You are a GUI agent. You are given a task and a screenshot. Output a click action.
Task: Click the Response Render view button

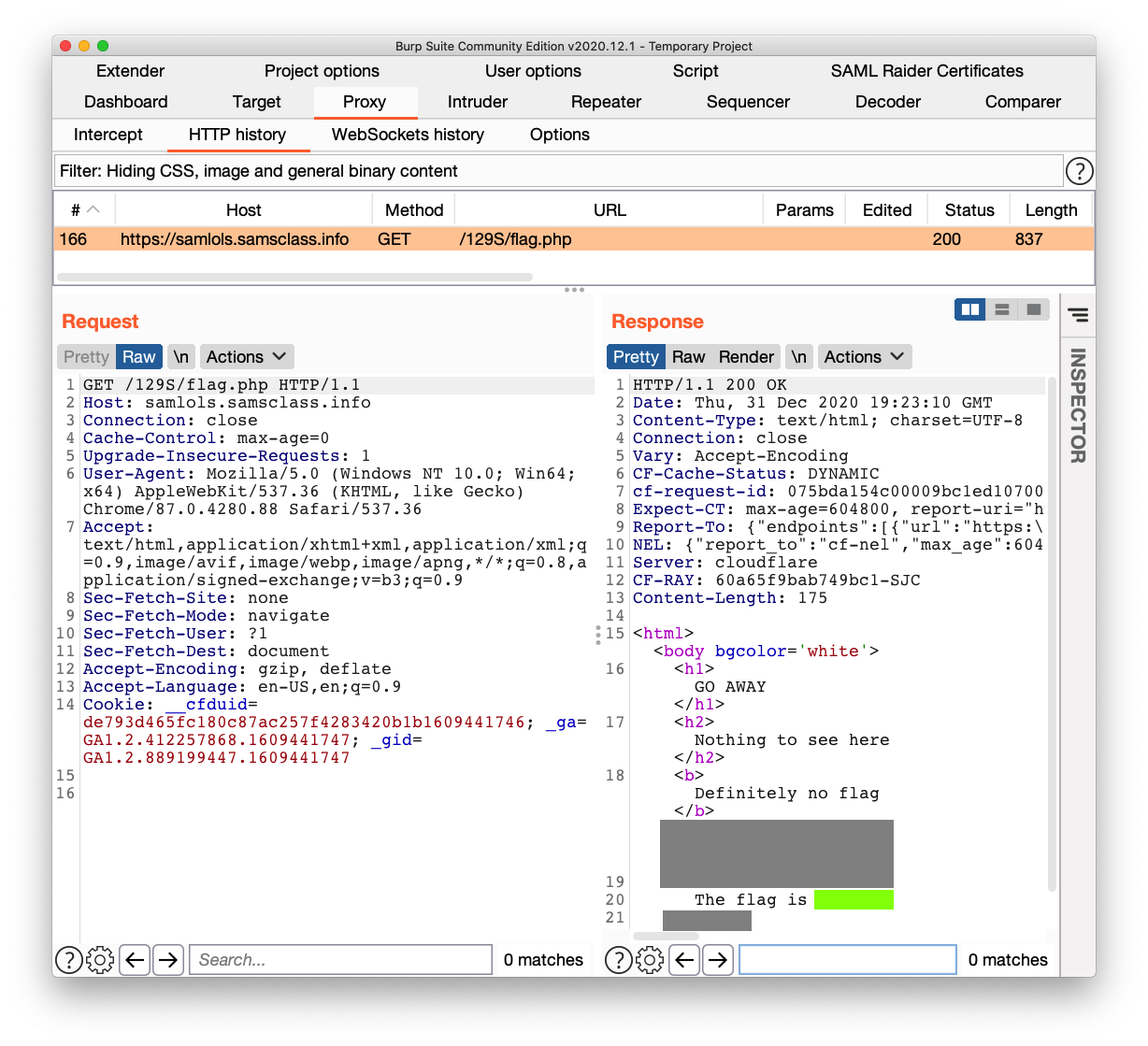click(746, 357)
